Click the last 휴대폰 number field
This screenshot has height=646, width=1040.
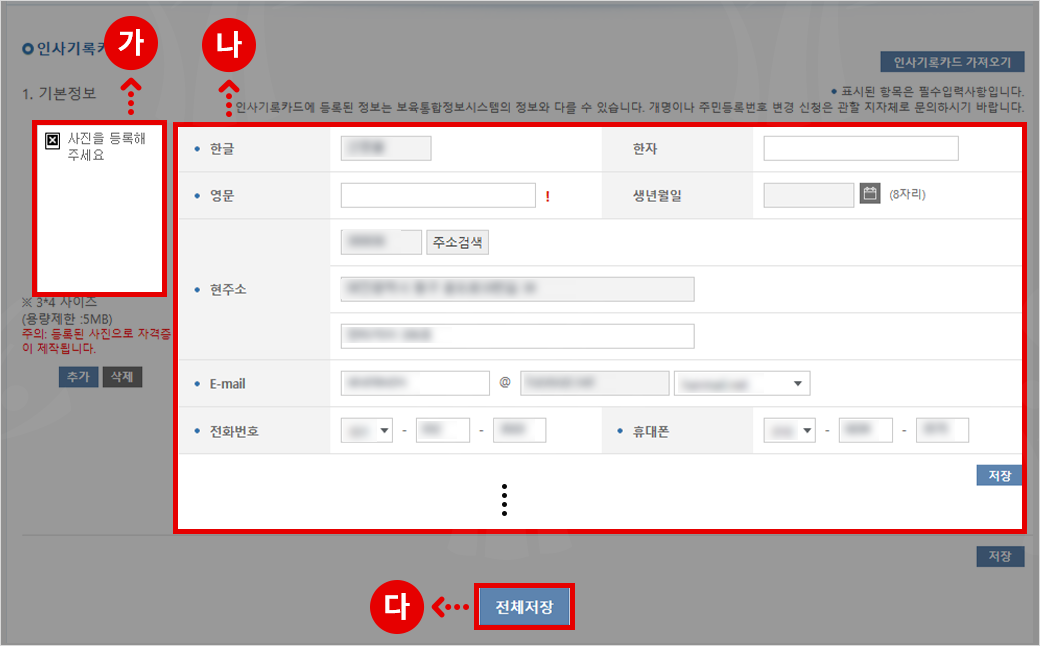[942, 431]
